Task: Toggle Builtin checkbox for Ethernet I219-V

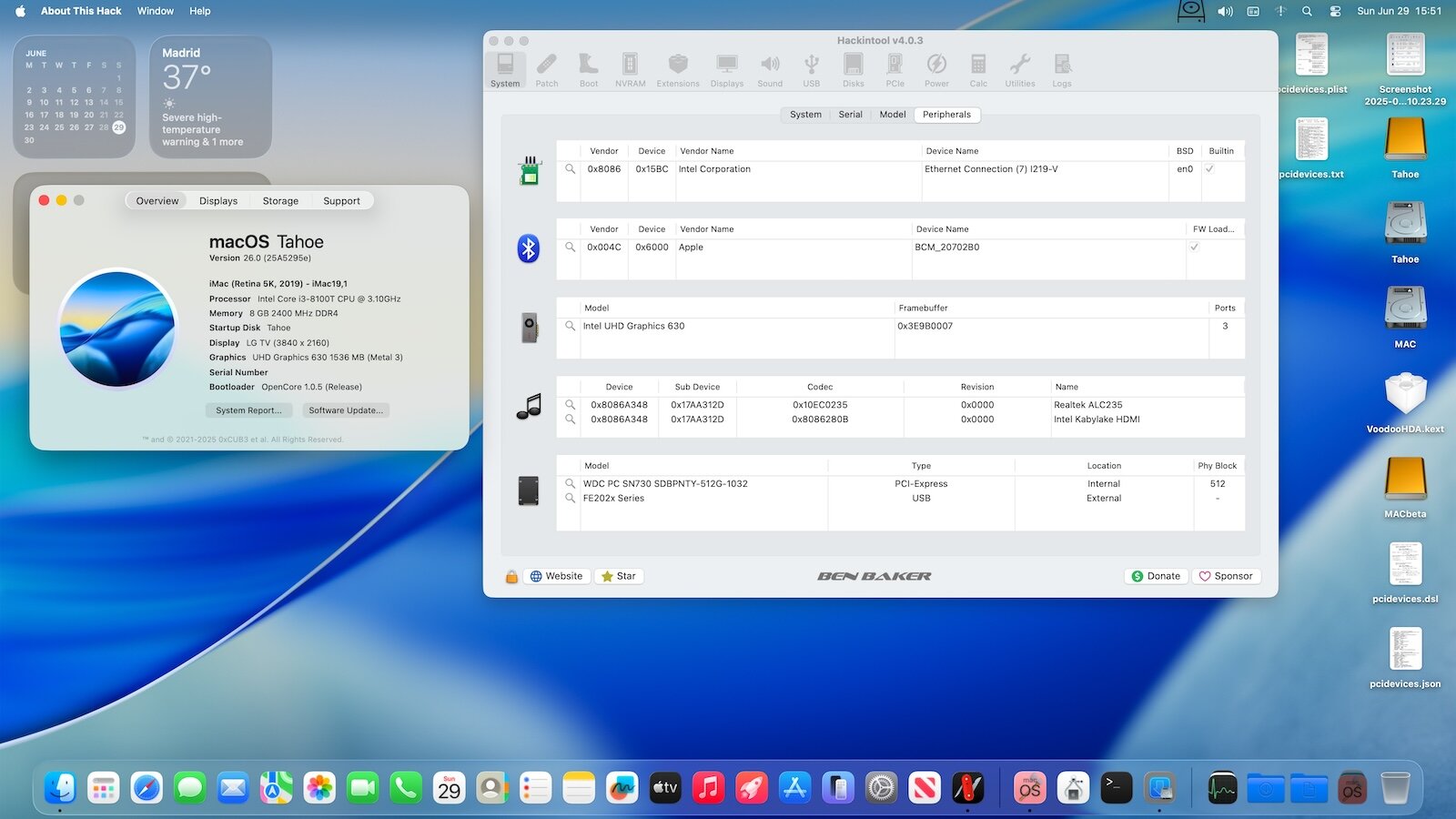Action: coord(1209,169)
